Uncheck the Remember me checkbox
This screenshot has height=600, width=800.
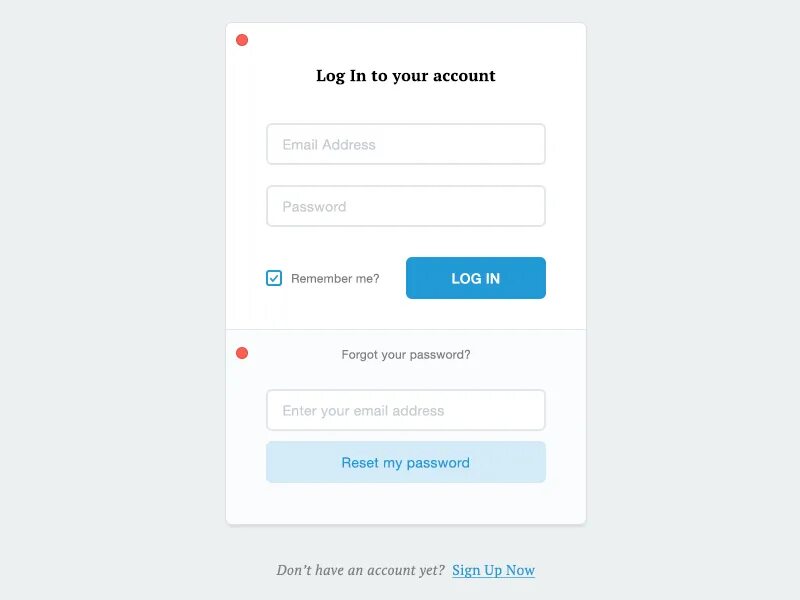[274, 278]
